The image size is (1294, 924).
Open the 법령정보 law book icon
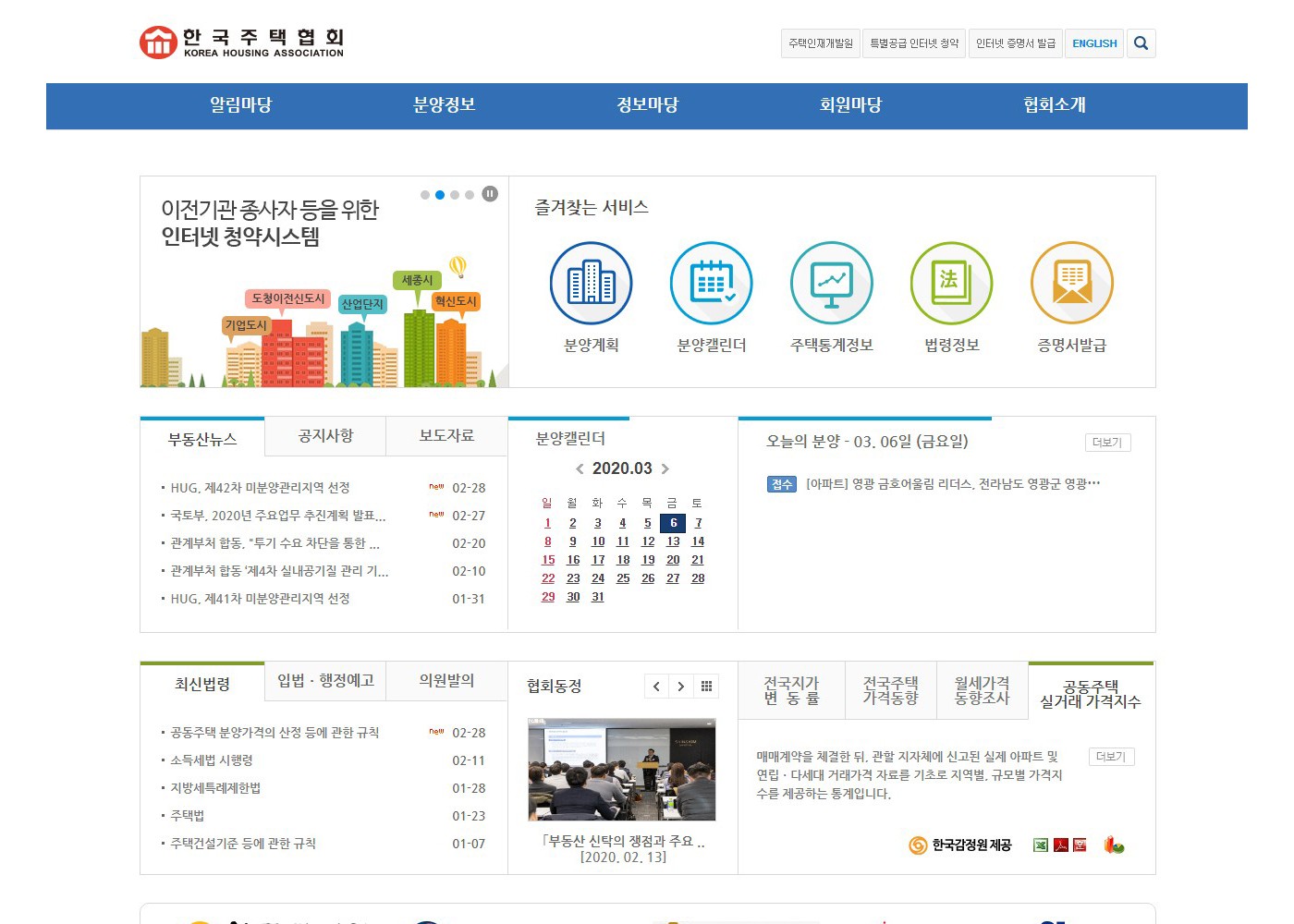click(x=952, y=283)
